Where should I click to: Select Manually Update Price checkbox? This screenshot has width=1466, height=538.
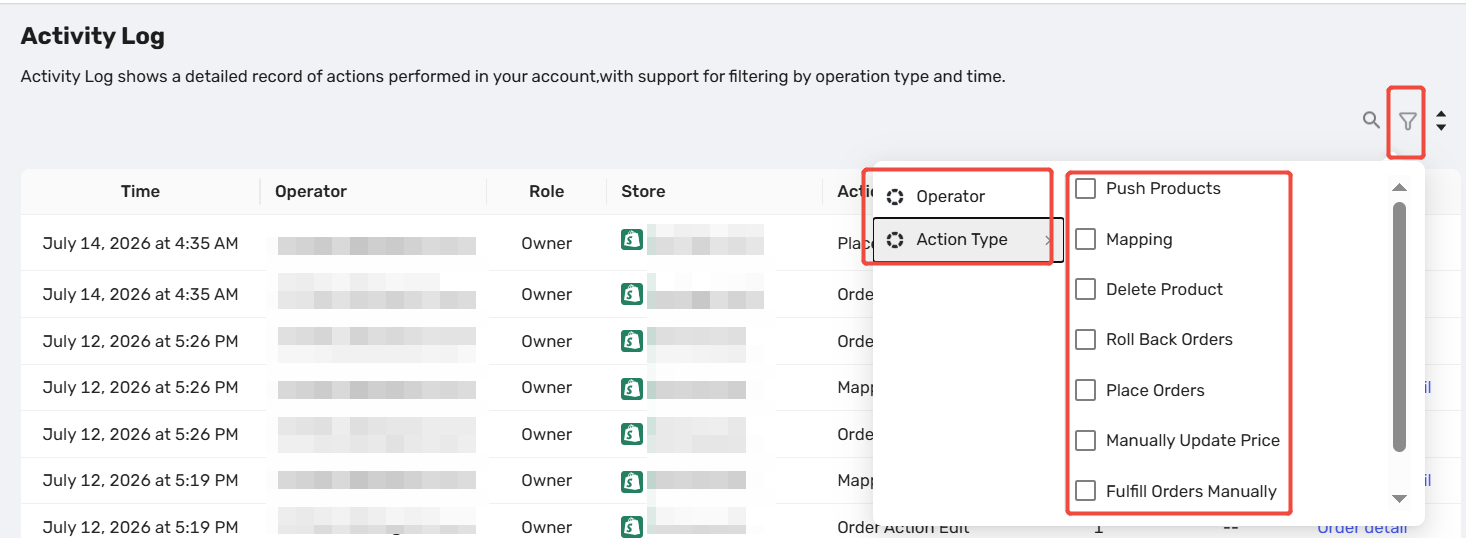click(1085, 440)
